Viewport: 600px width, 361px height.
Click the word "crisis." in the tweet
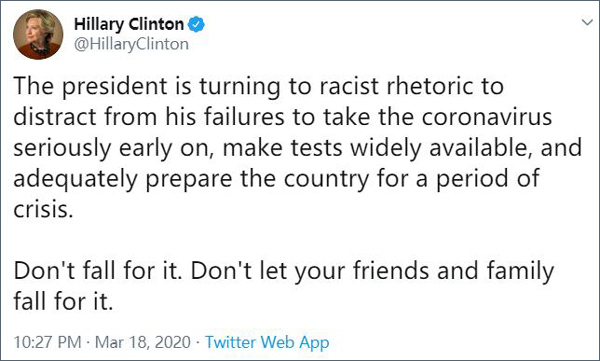(x=43, y=209)
